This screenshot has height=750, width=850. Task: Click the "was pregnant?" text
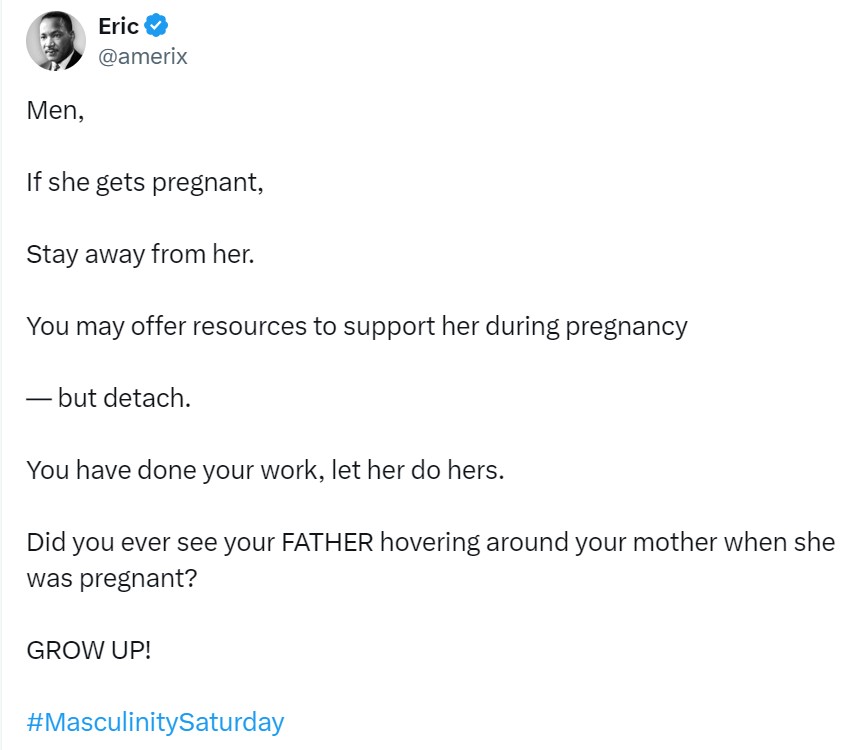point(112,578)
